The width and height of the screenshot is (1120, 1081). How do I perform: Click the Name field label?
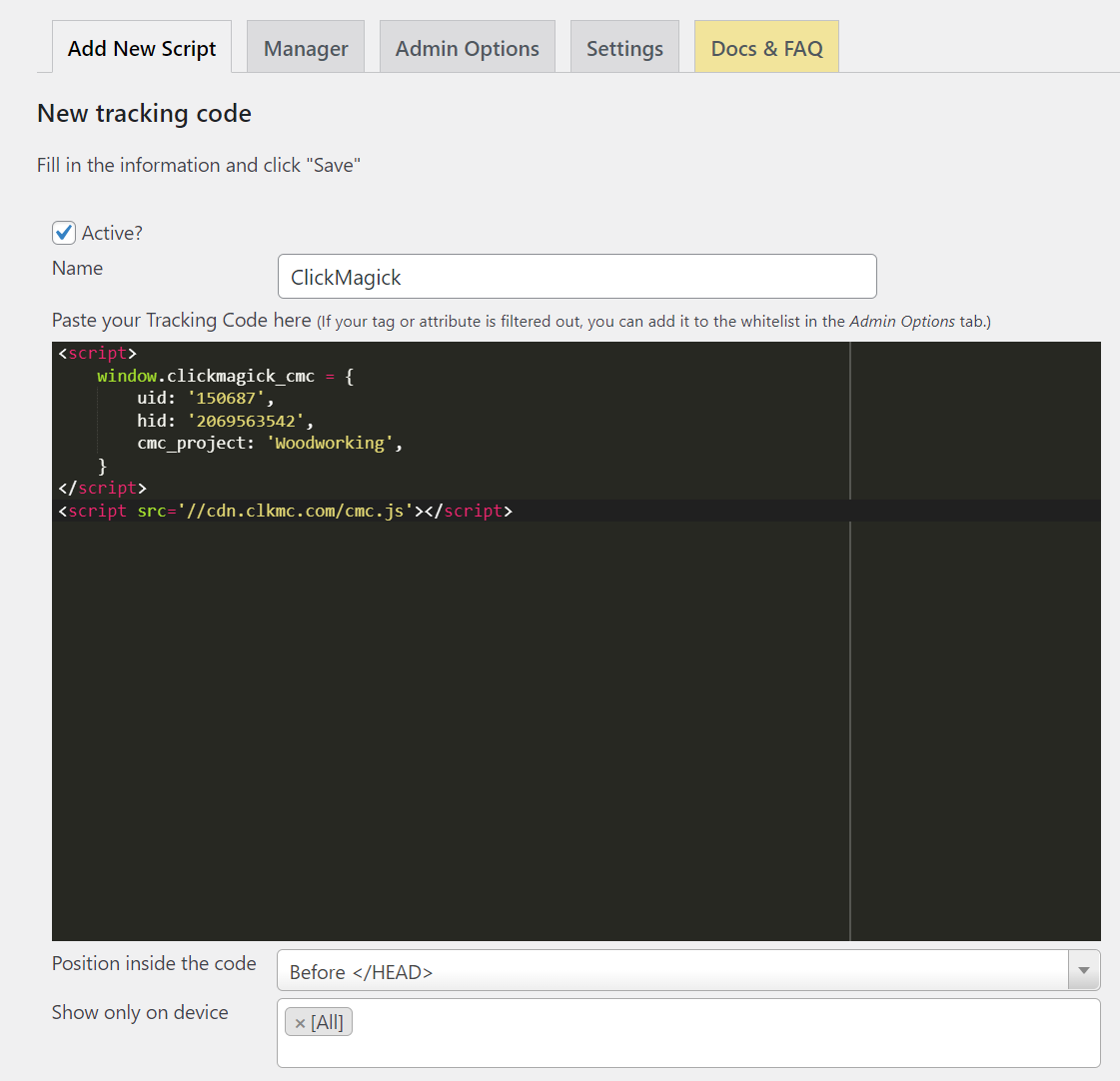(78, 268)
